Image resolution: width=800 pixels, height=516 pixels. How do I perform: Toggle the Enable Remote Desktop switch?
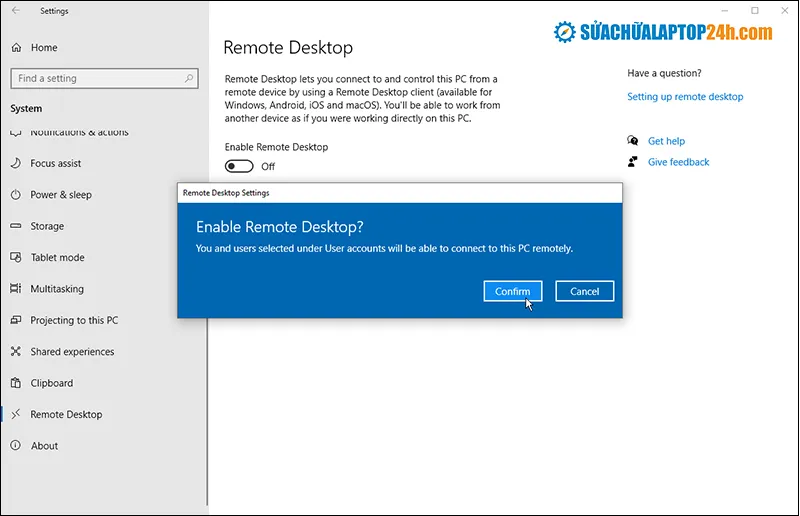click(x=239, y=166)
